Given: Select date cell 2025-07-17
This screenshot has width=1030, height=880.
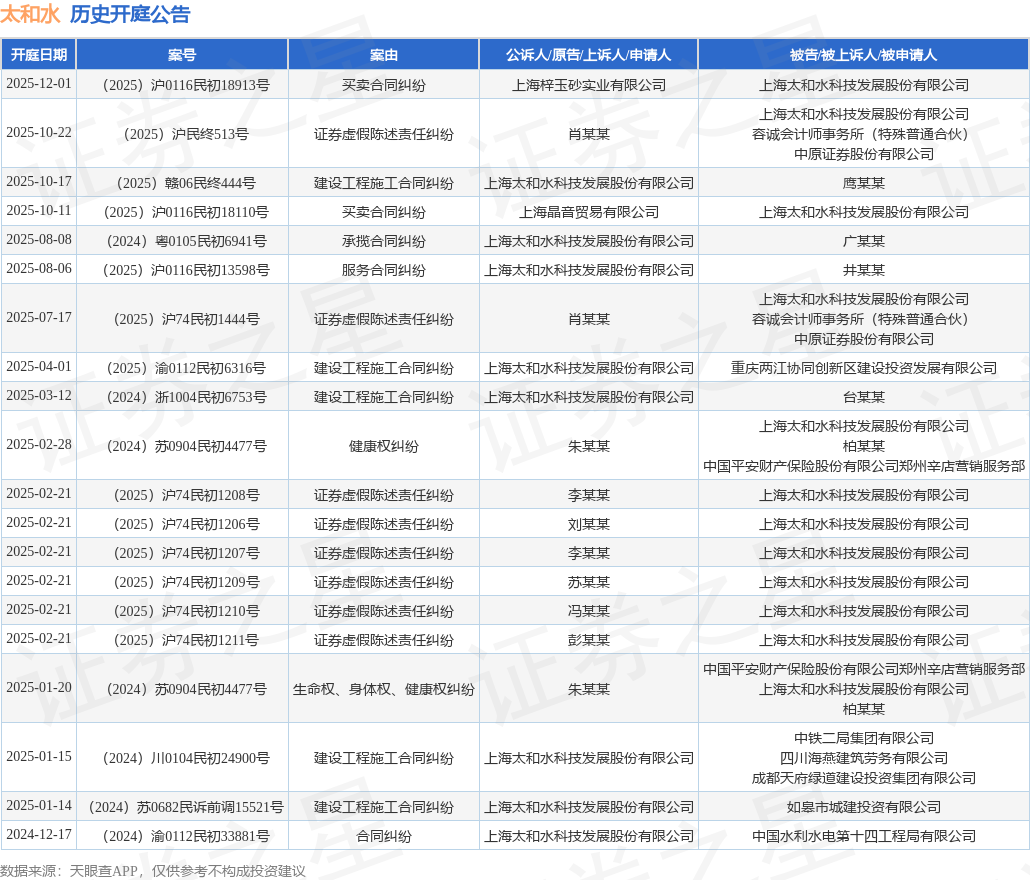Looking at the screenshot, I should click(x=39, y=318).
